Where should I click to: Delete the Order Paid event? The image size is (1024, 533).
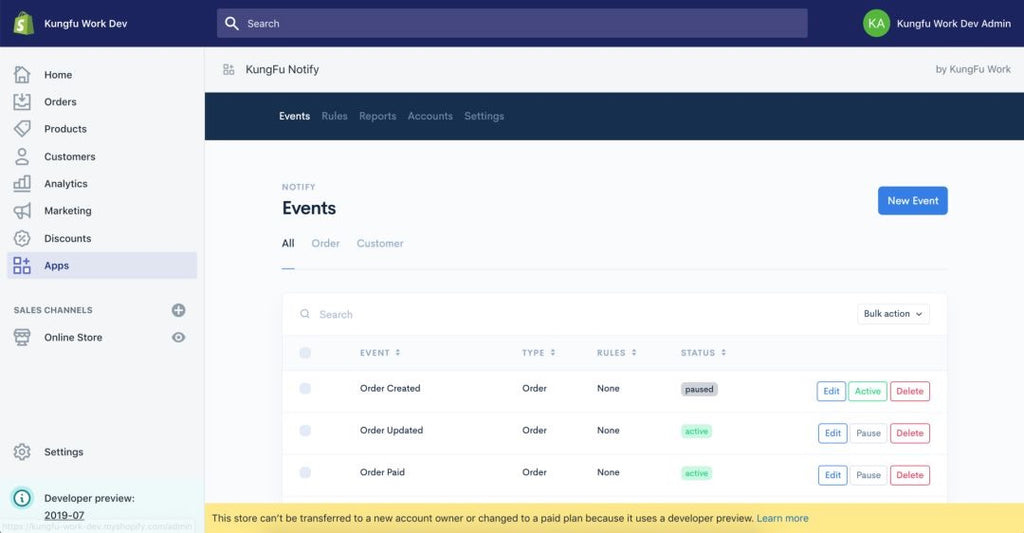[x=909, y=475]
